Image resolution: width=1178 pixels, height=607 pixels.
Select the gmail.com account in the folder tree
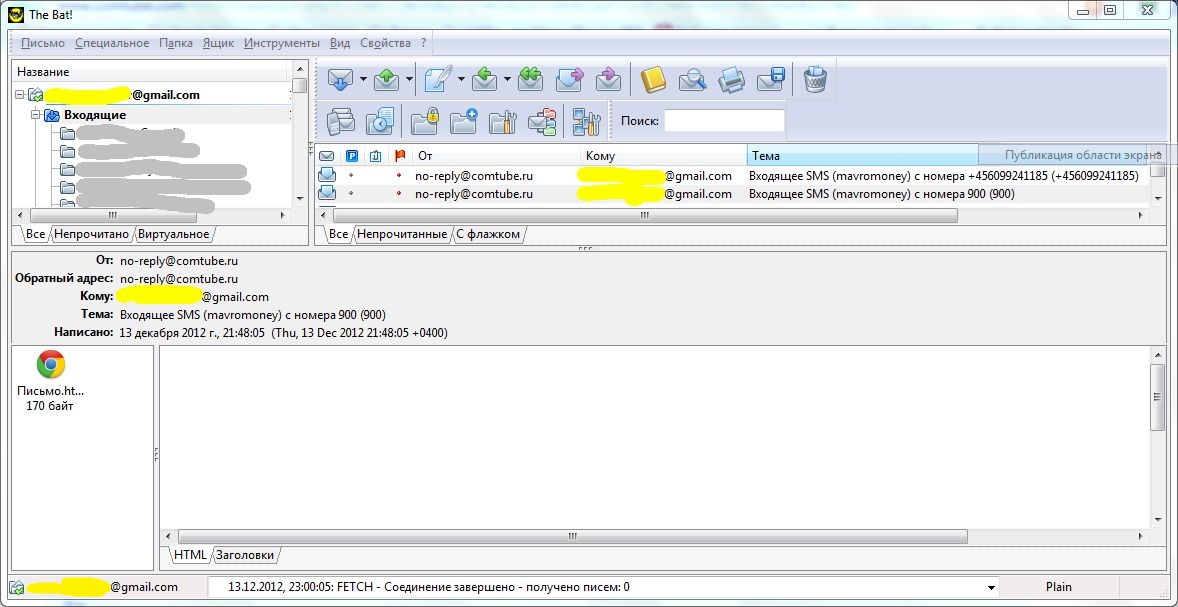(x=122, y=95)
